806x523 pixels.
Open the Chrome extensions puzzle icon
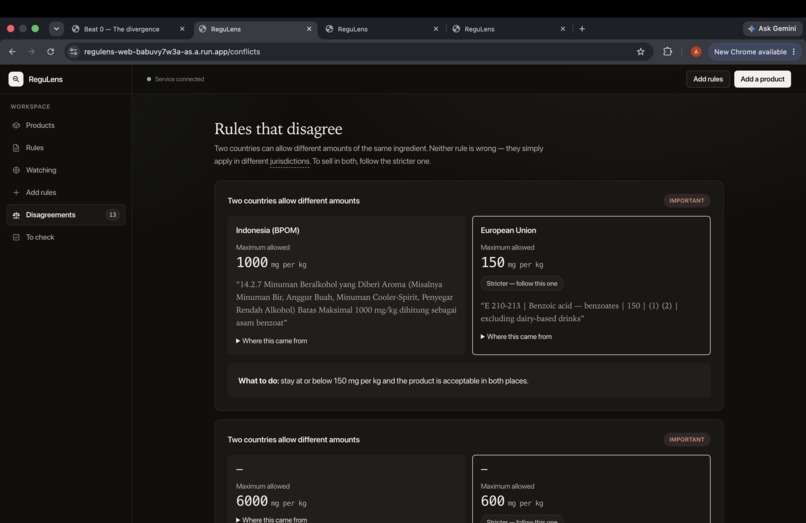coord(667,51)
